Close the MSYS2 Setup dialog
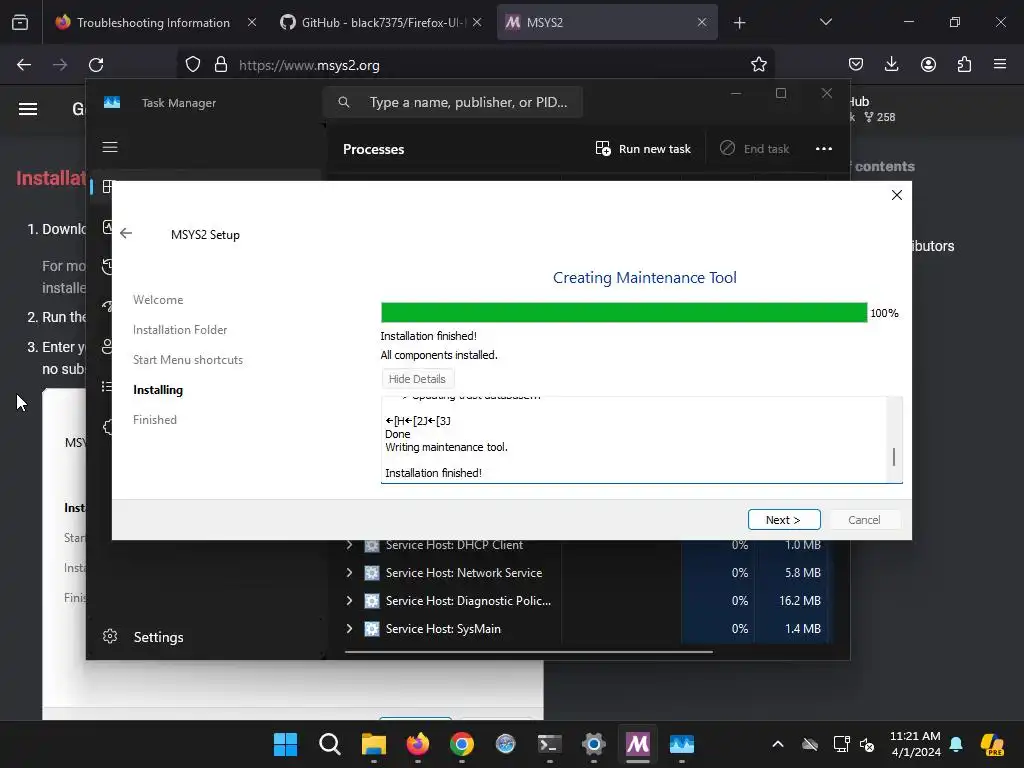Viewport: 1024px width, 768px height. 897,195
